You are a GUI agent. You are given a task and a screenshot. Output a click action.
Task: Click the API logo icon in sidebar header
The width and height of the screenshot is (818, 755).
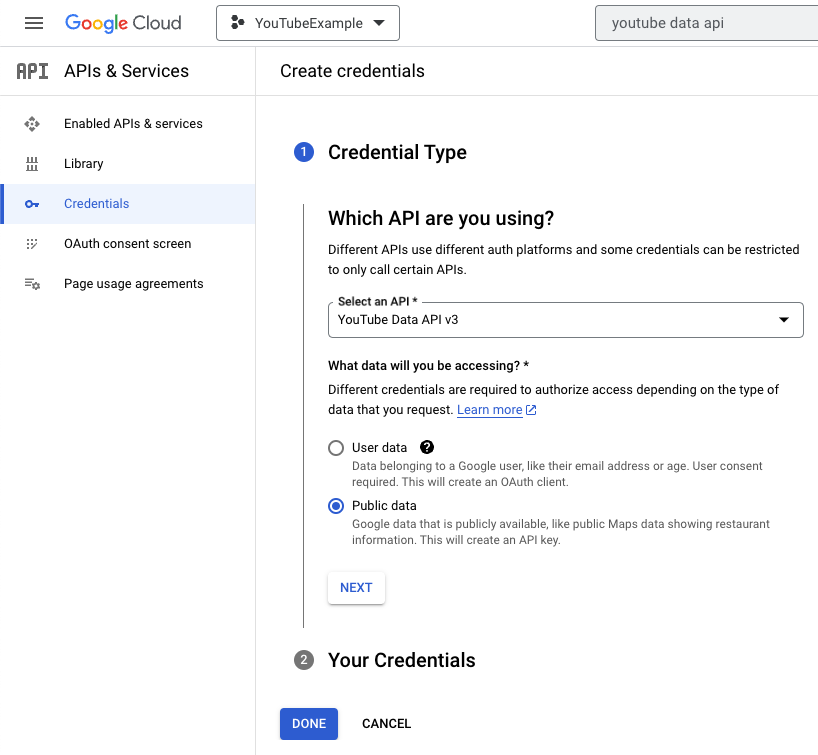pos(32,71)
